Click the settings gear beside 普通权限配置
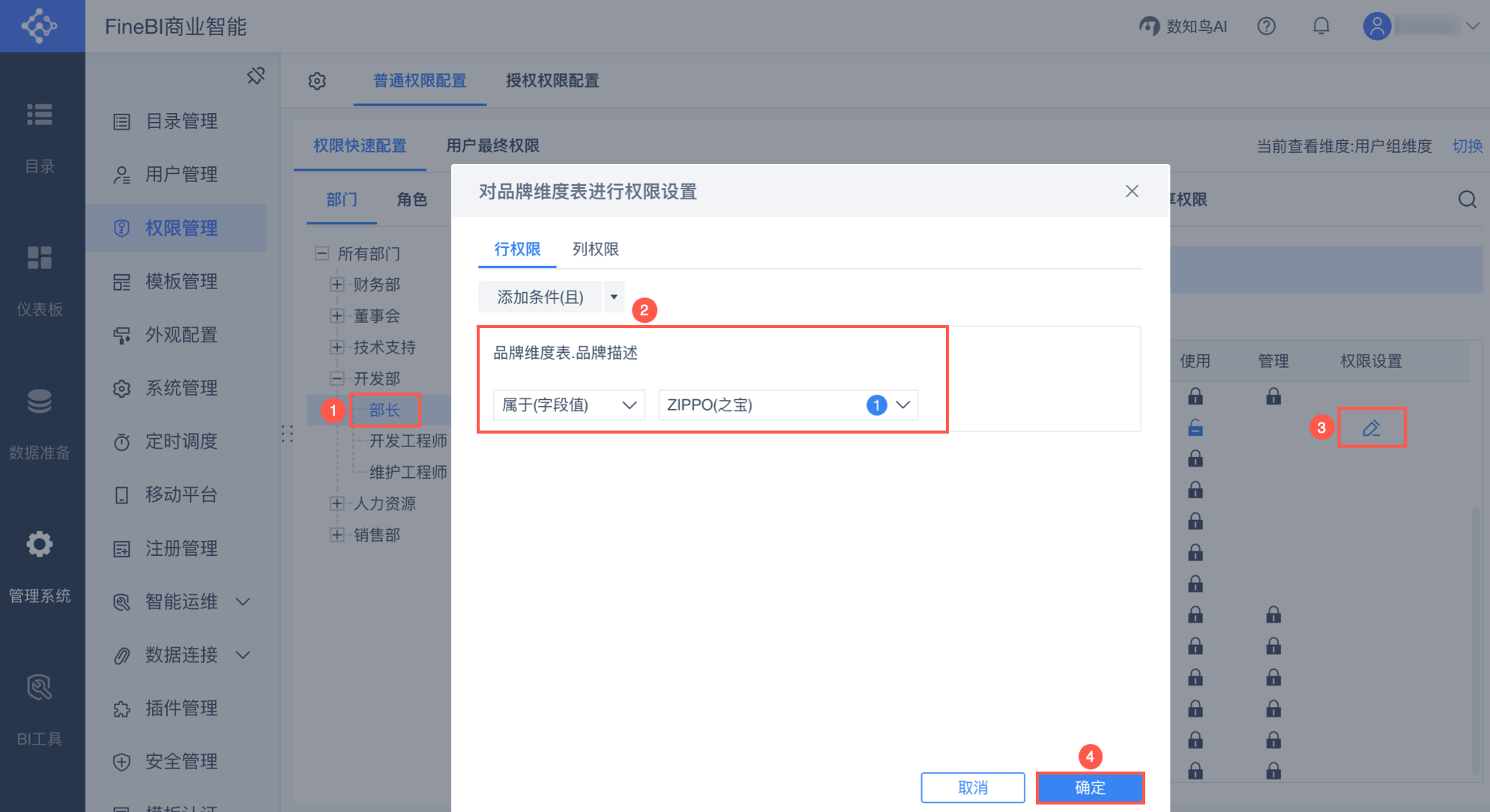 coord(317,81)
